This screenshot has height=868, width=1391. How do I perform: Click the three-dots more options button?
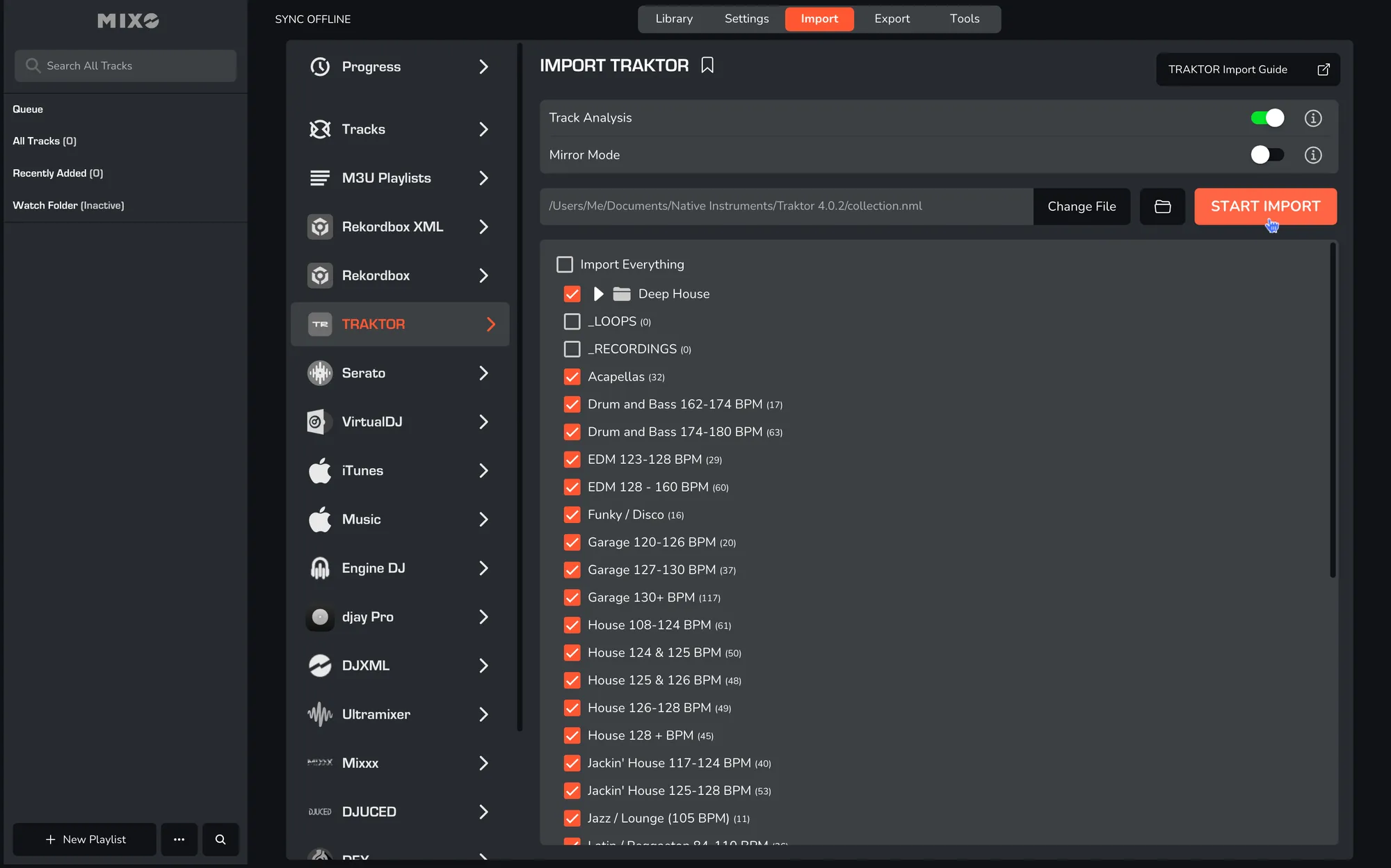click(x=179, y=839)
